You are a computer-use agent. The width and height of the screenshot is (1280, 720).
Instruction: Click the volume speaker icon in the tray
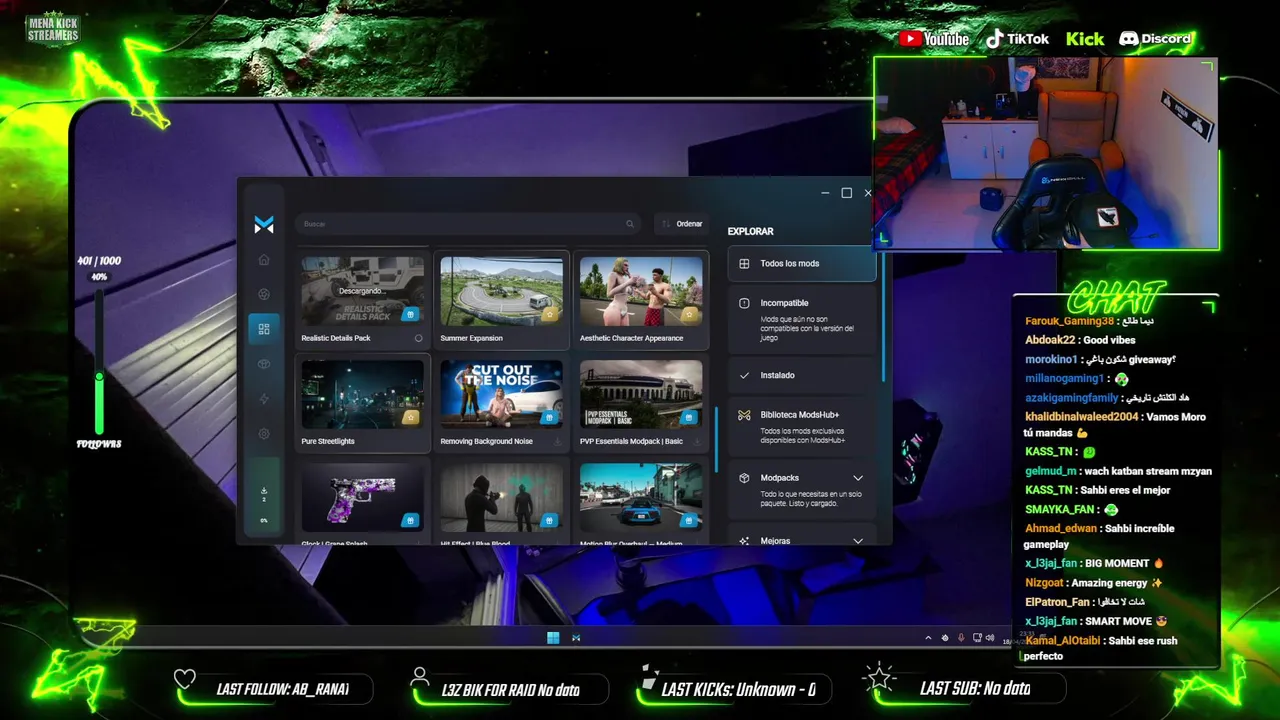(990, 638)
